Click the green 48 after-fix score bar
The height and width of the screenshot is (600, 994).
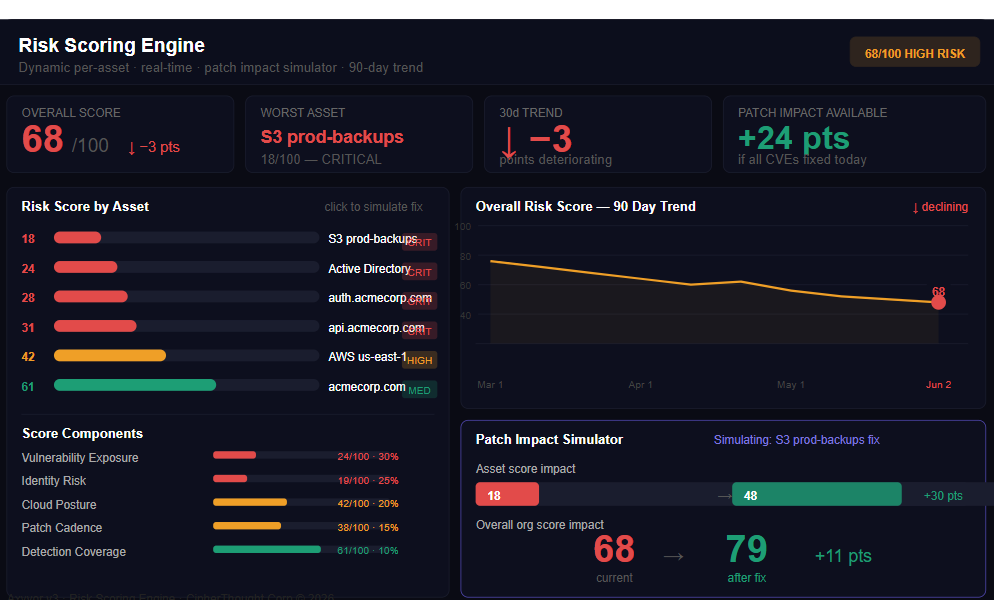point(816,494)
